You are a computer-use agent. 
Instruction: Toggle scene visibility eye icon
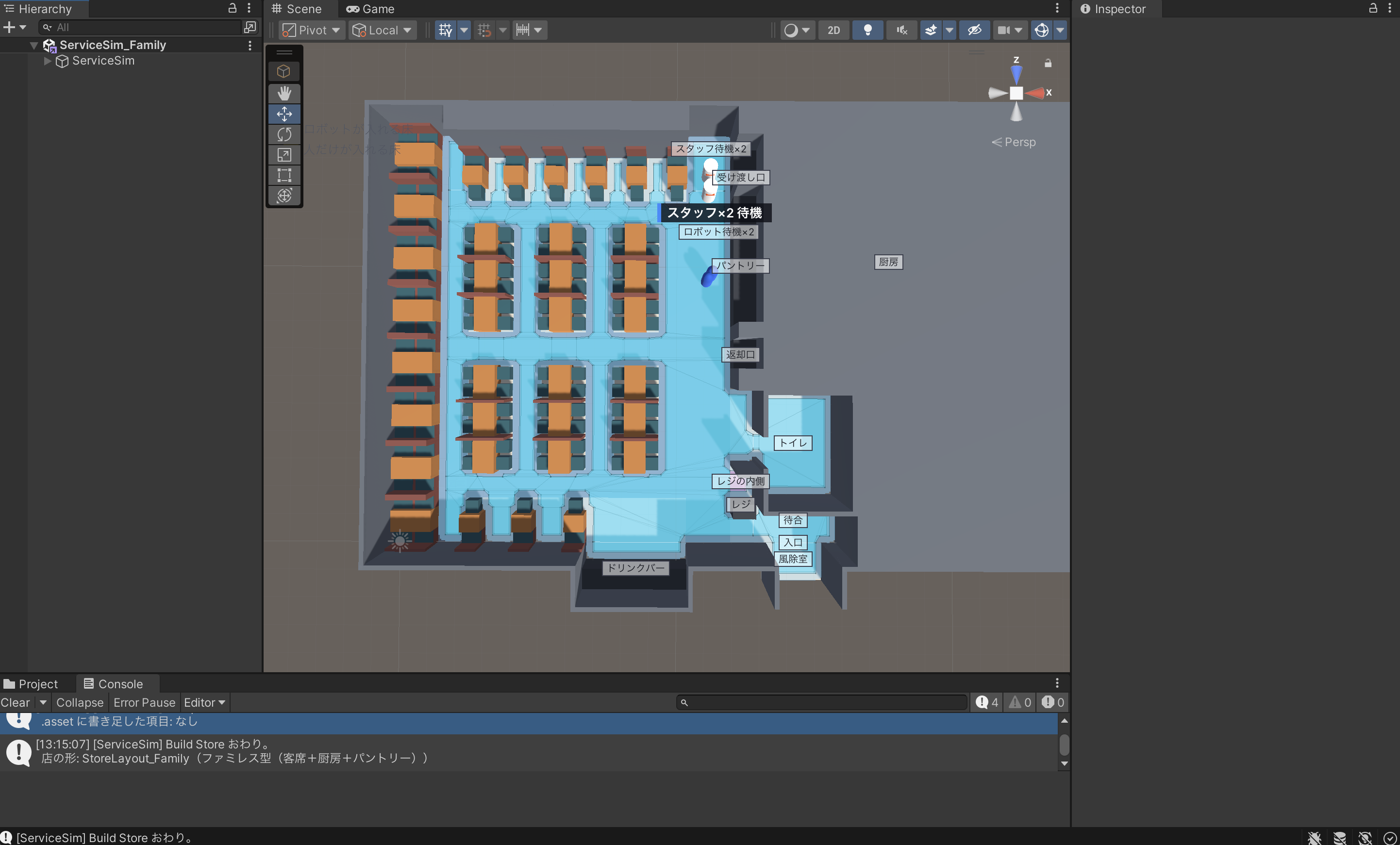(974, 30)
